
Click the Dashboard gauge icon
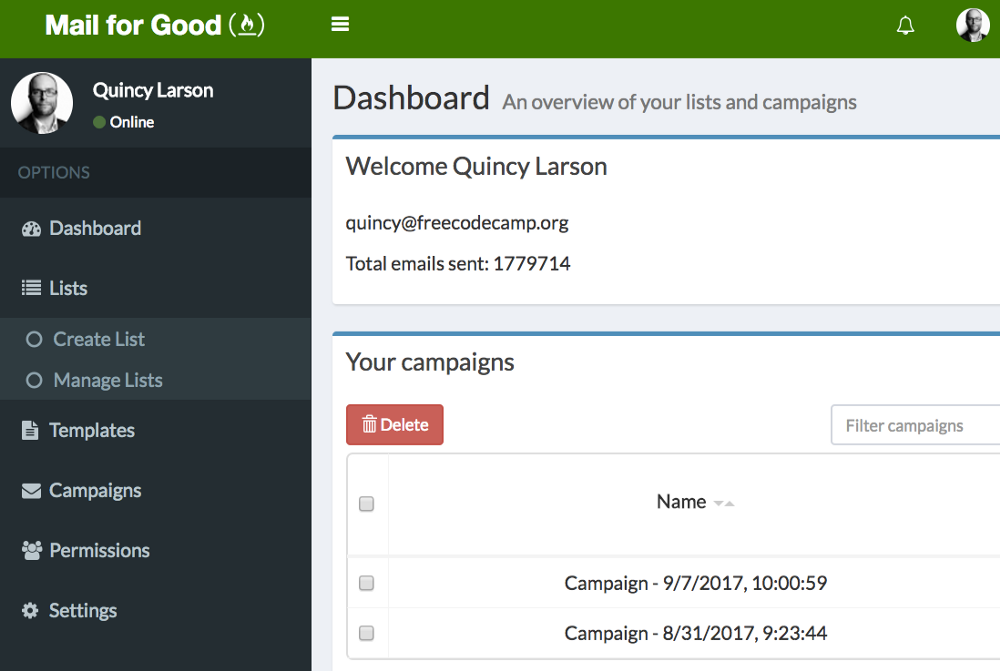(31, 229)
